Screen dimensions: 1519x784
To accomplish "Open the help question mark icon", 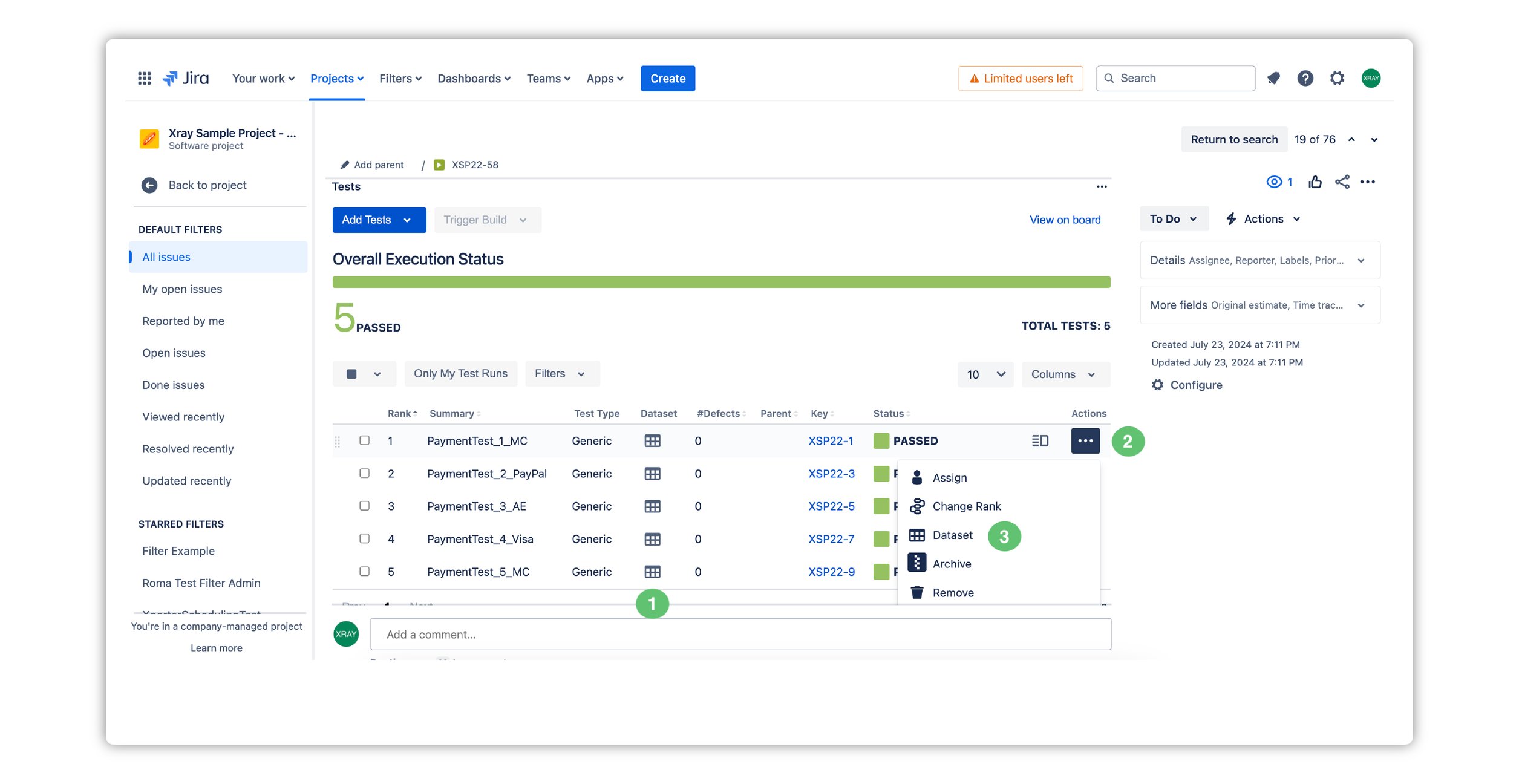I will pyautogui.click(x=1305, y=78).
